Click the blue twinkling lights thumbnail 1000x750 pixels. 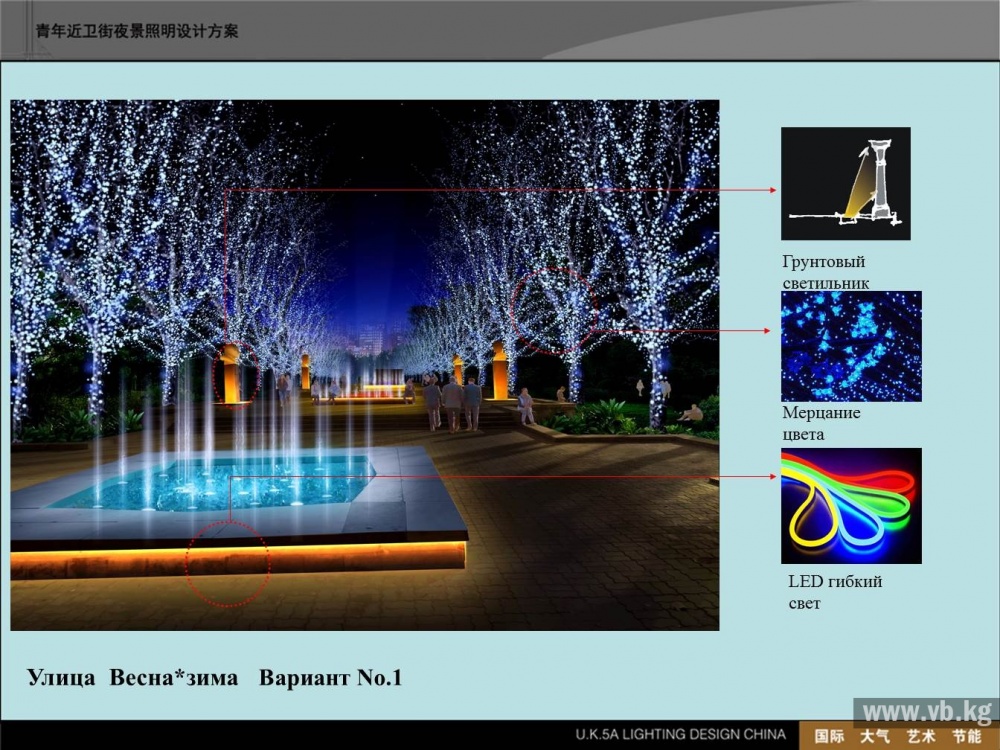point(851,346)
